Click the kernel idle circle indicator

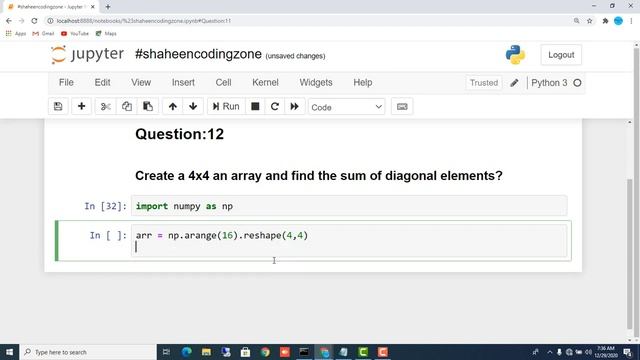[577, 83]
